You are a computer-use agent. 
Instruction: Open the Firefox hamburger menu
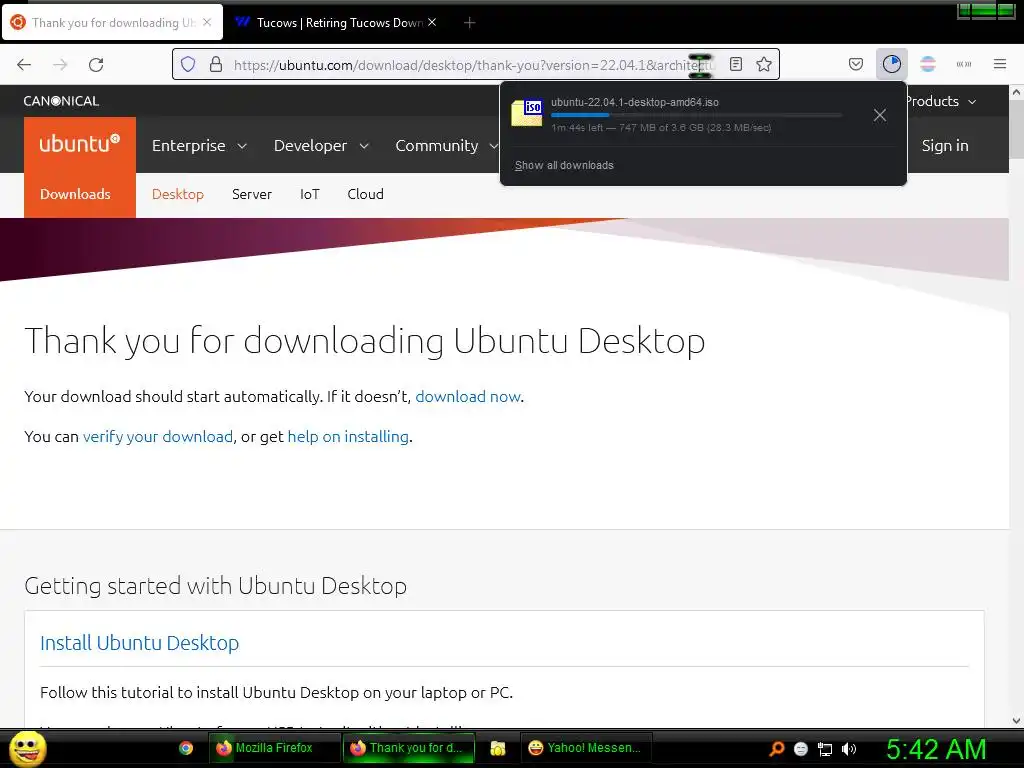[1000, 64]
